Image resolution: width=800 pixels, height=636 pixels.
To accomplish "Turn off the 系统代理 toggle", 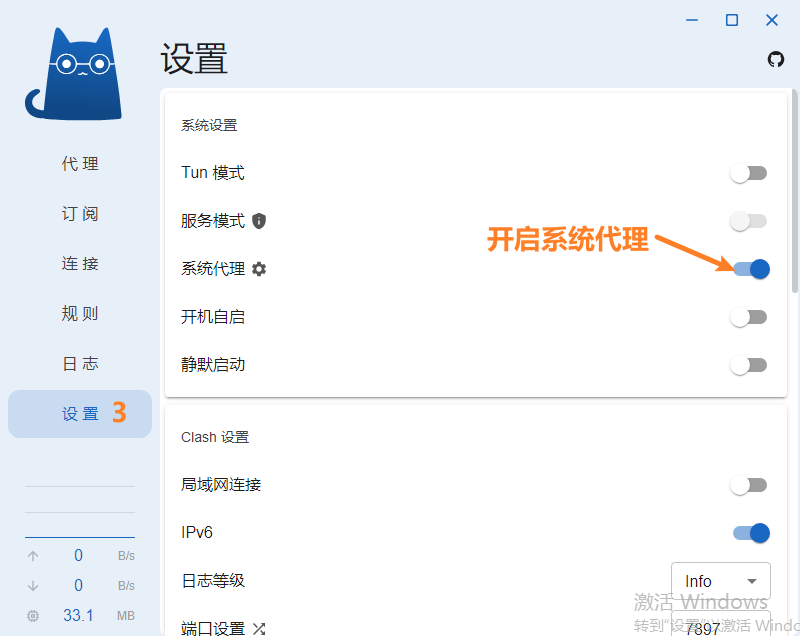I will 750,269.
